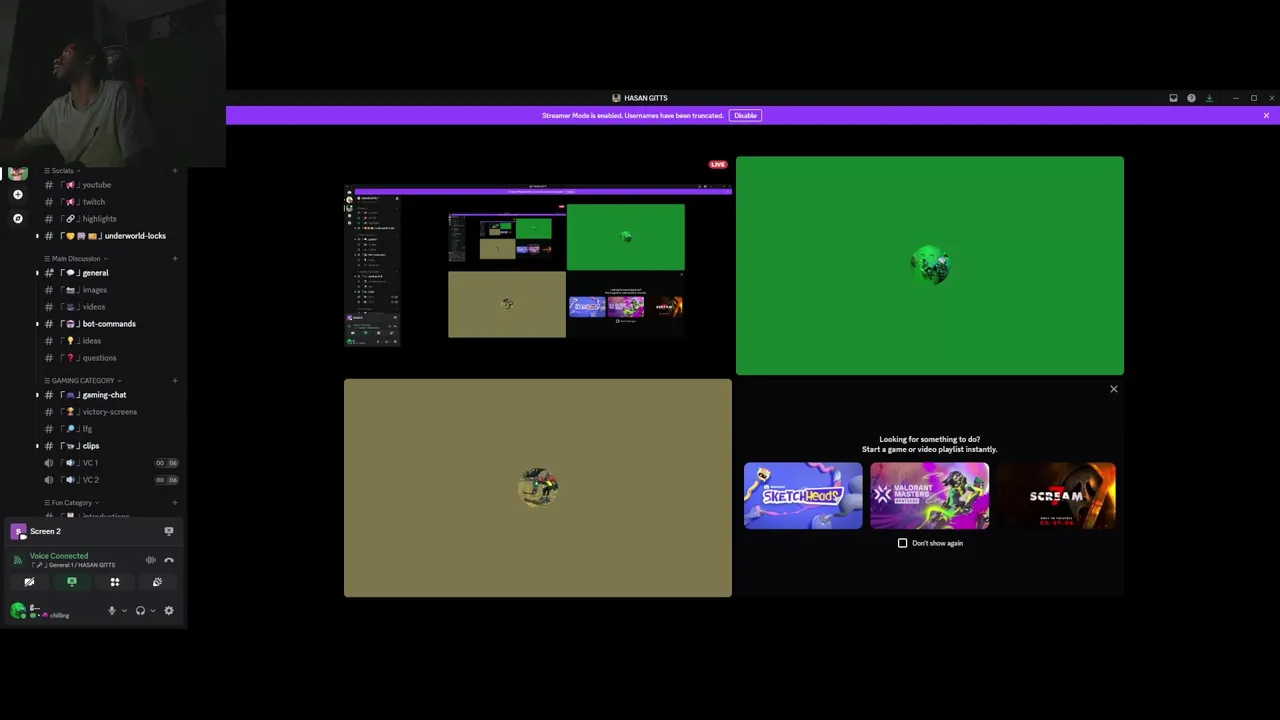The image size is (1280, 720).
Task: Open the Voice Connected status details
Action: (x=59, y=556)
